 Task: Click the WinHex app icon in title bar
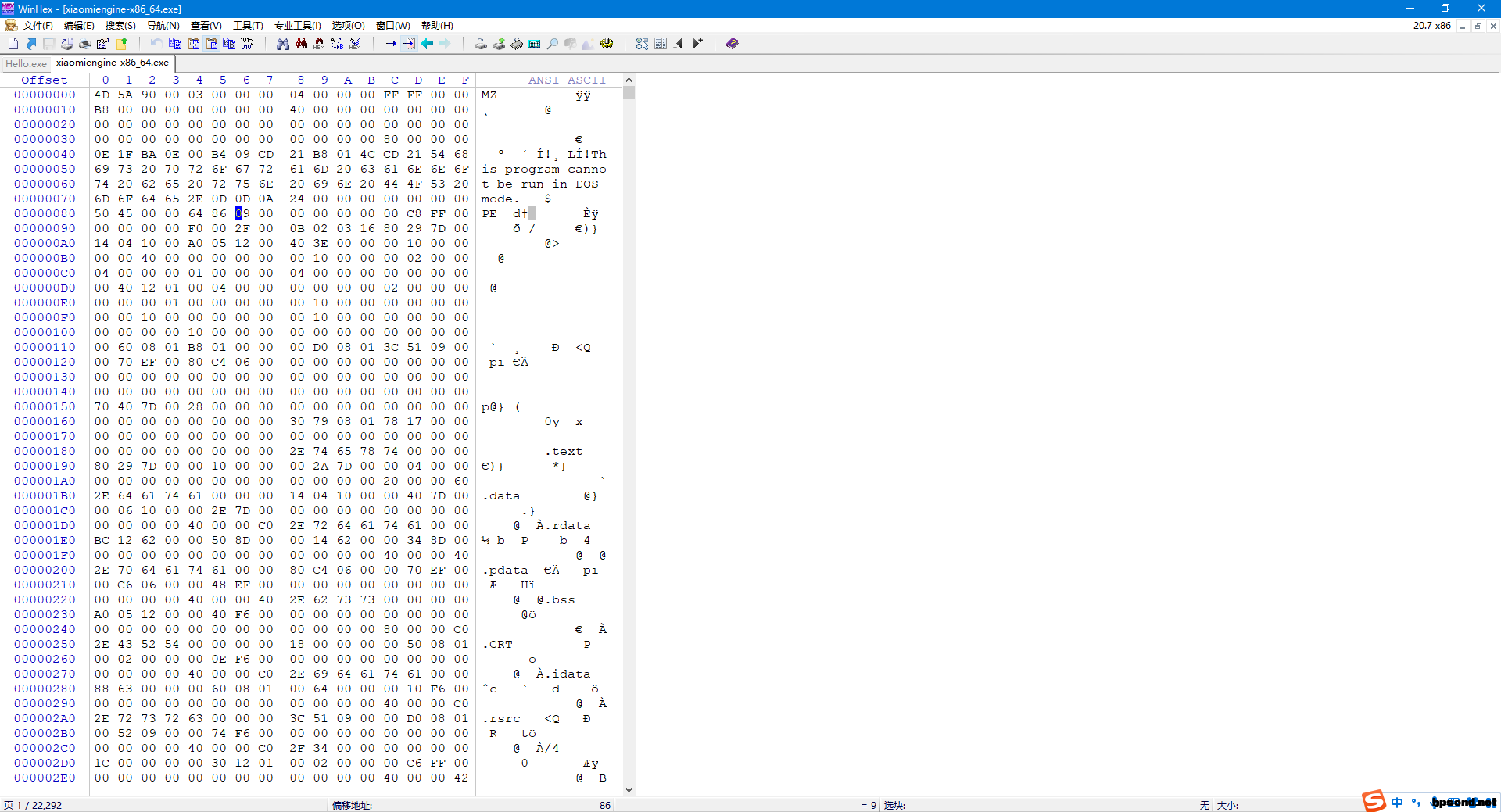(x=8, y=9)
